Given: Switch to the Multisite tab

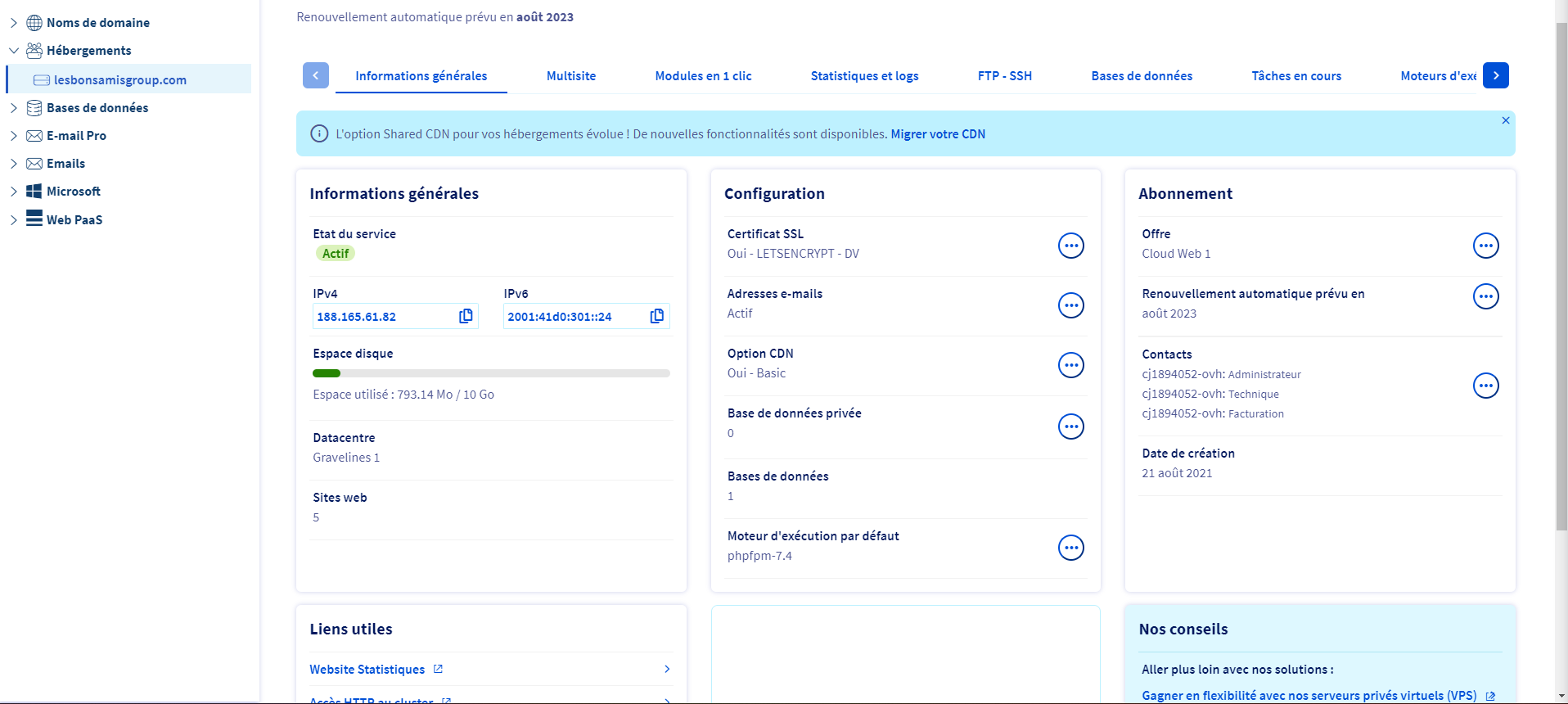Looking at the screenshot, I should click(x=570, y=76).
